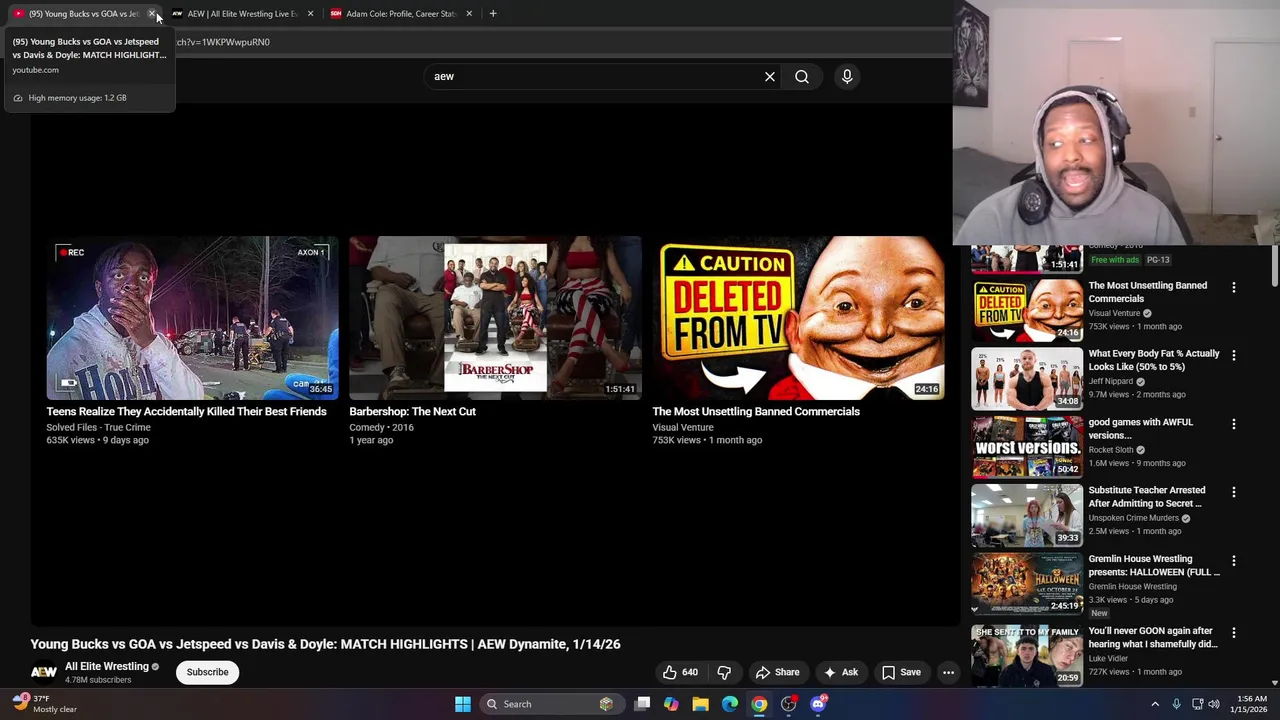Click the Luke Vidler channel name
The width and height of the screenshot is (1280, 720).
pyautogui.click(x=1108, y=659)
